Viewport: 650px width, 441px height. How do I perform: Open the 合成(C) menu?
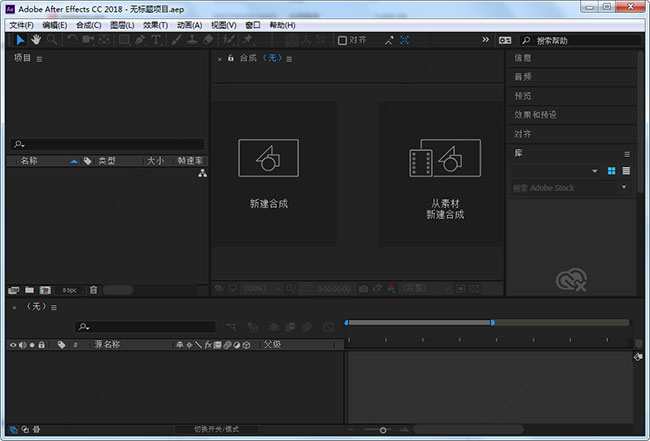tap(88, 25)
